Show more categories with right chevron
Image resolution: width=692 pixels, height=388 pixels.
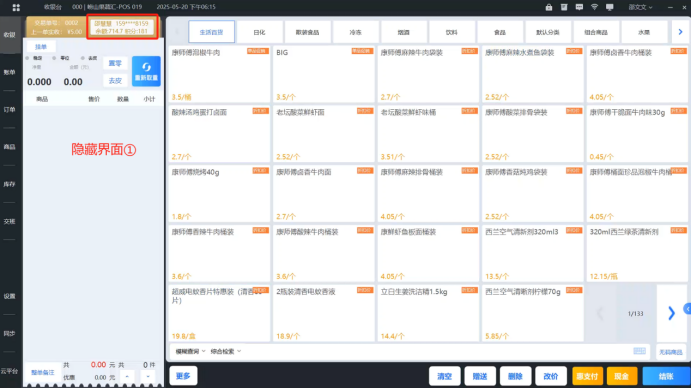click(680, 32)
